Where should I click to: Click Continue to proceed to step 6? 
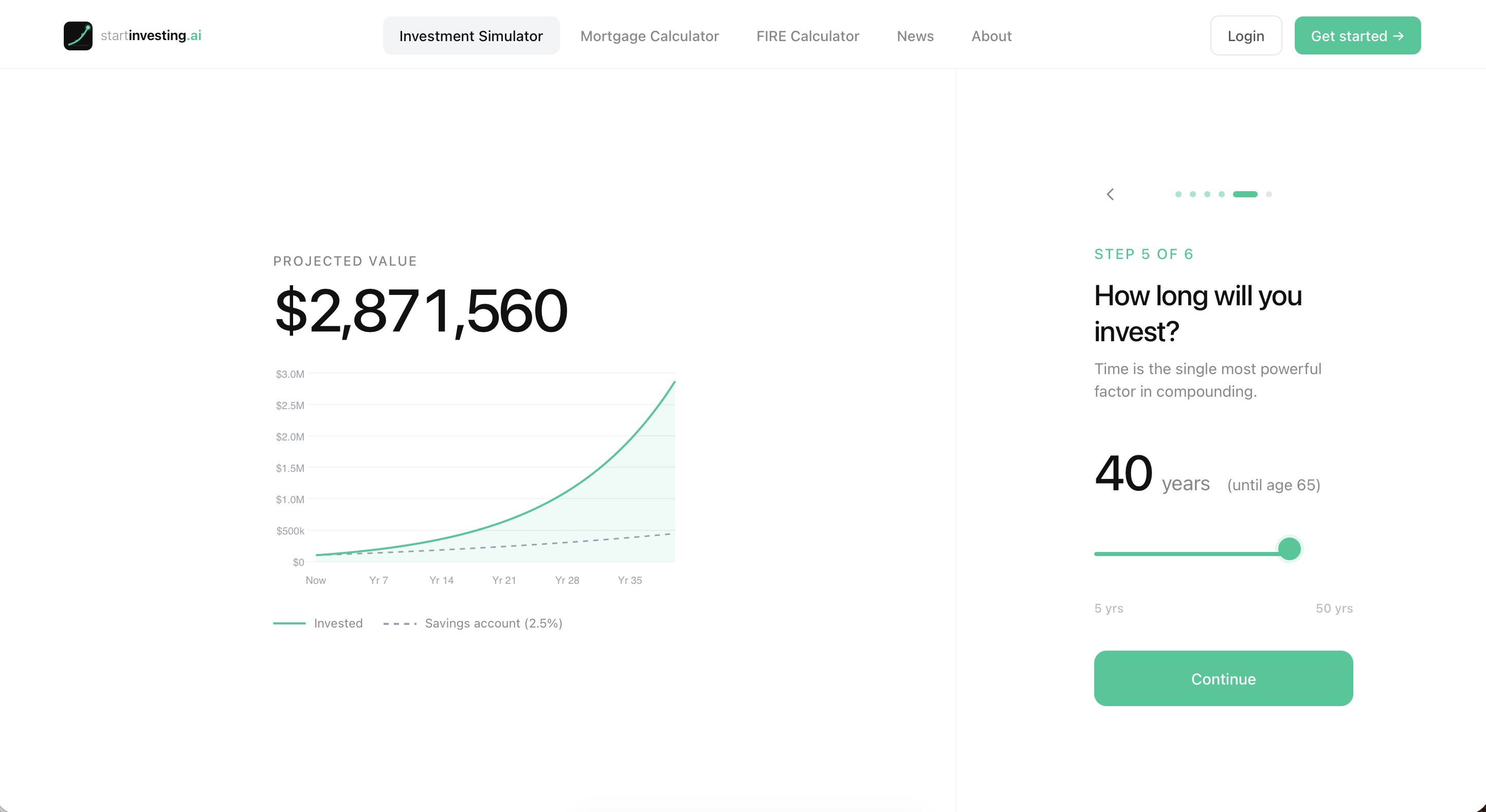click(1223, 679)
